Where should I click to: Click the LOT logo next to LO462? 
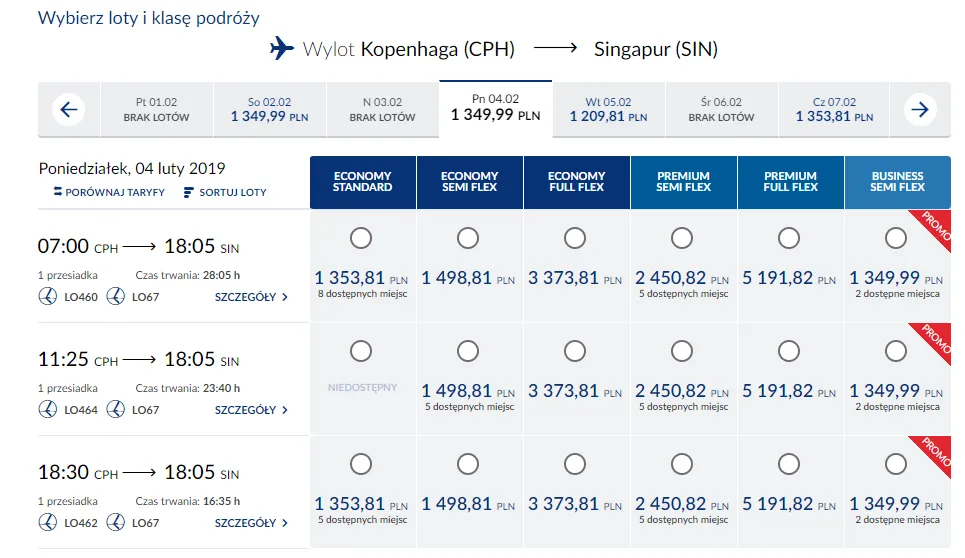click(48, 522)
